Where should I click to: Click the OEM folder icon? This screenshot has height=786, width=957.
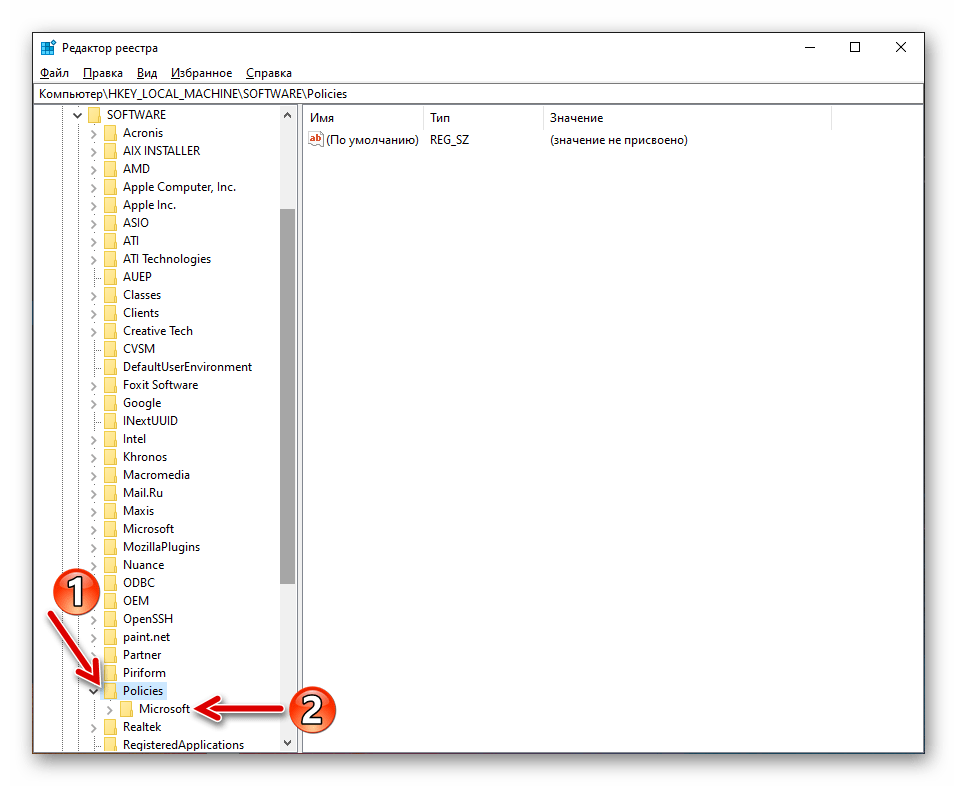coord(110,601)
